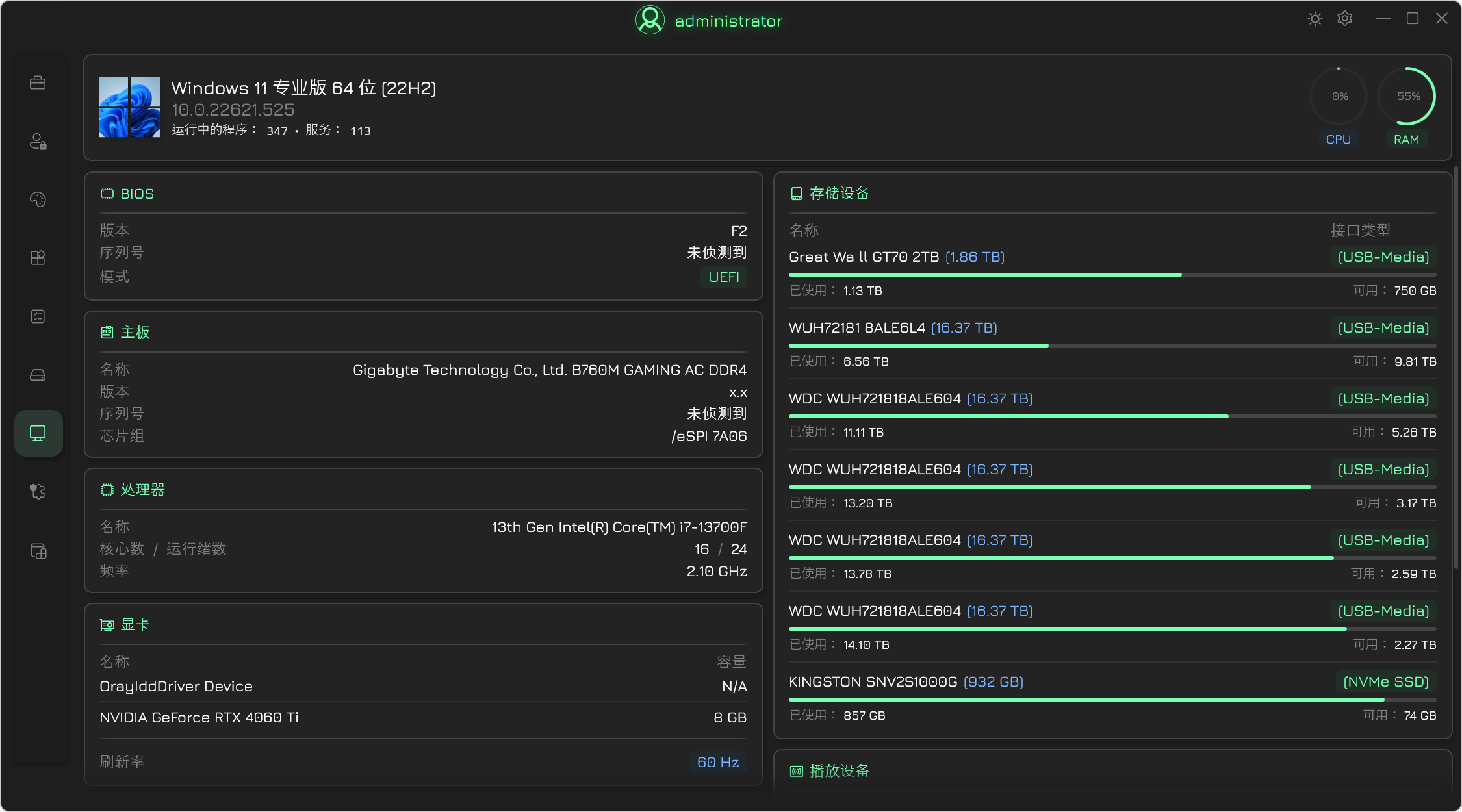Click the storage devices section icon
This screenshot has width=1462, height=812.
coord(796,194)
